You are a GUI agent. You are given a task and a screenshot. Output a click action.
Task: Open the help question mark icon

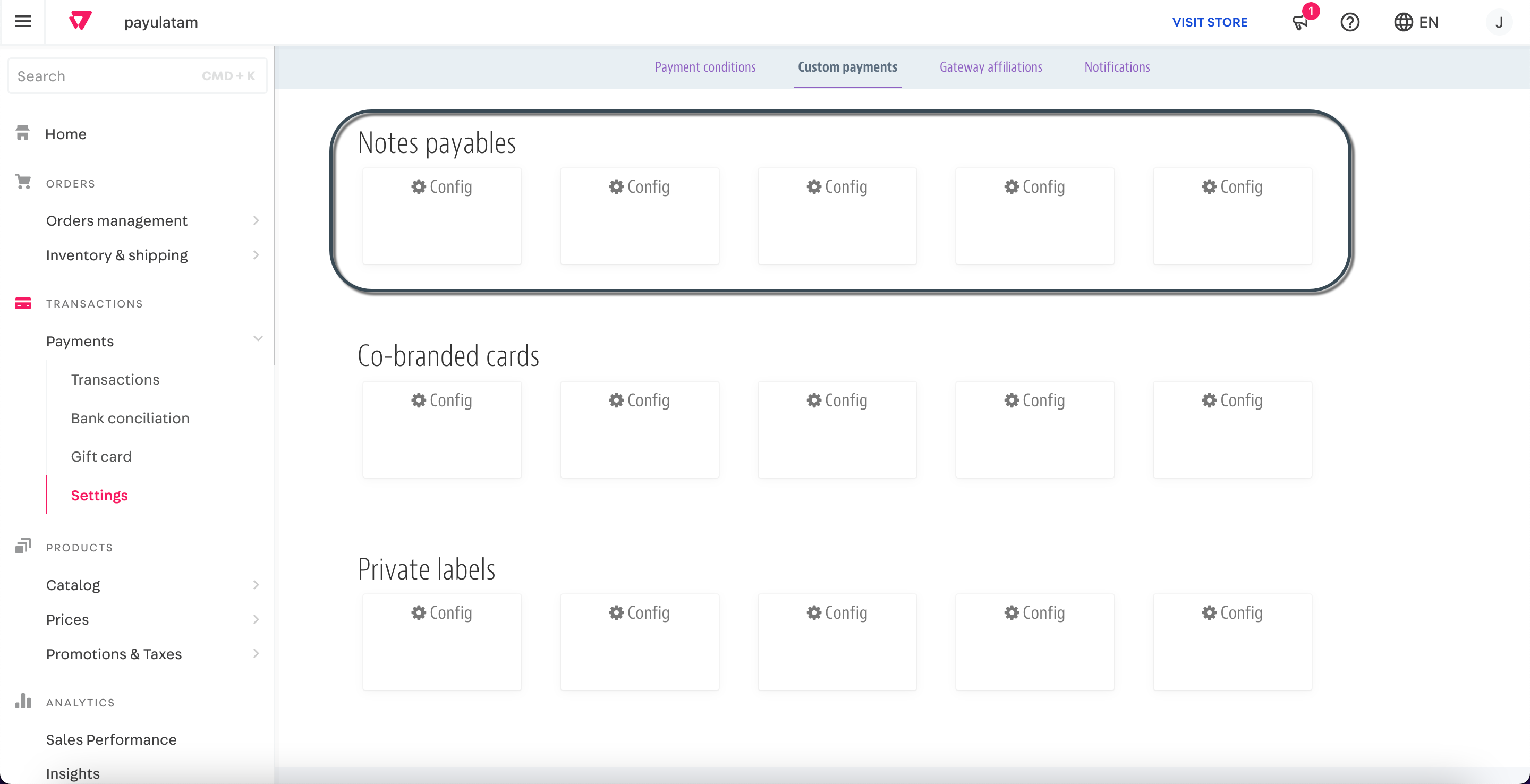pyautogui.click(x=1349, y=22)
